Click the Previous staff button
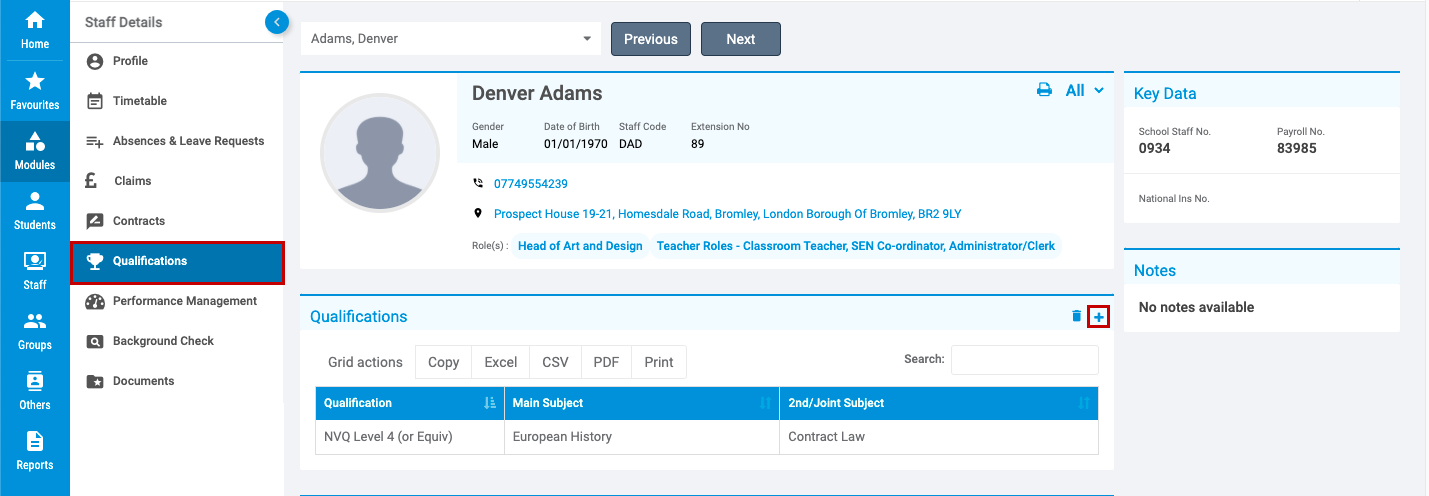Screen dimensions: 1429x496 click(x=650, y=39)
